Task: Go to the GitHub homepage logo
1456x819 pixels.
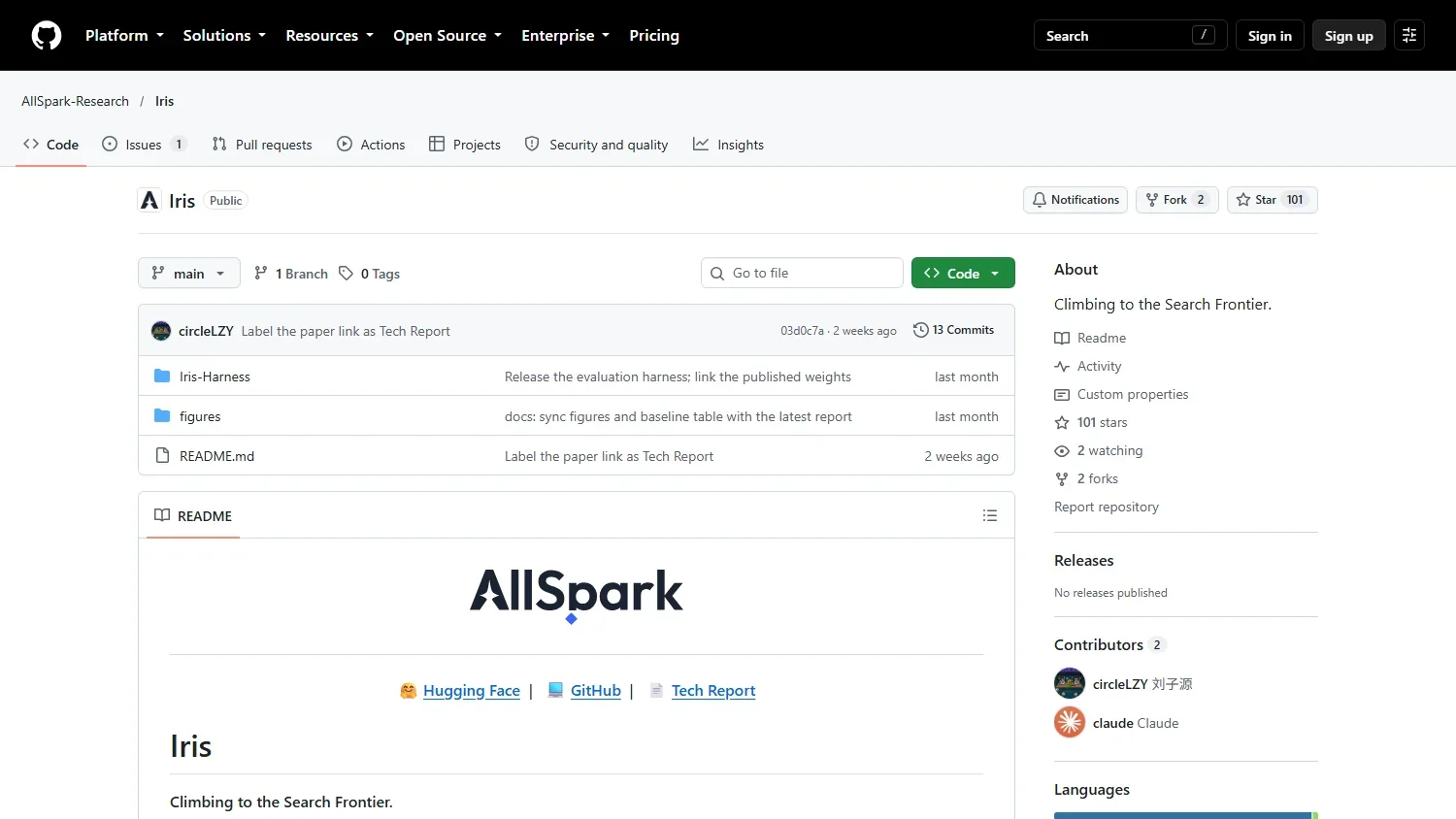Action: click(47, 36)
